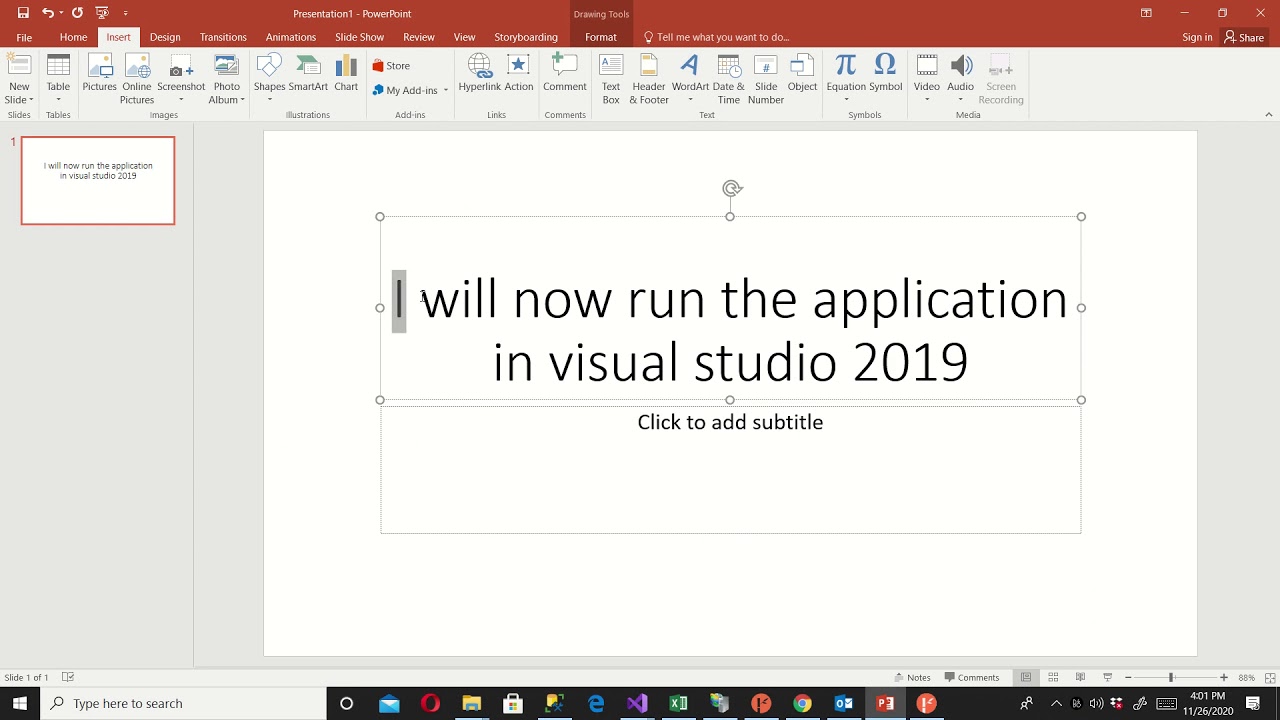The height and width of the screenshot is (720, 1280).
Task: Insert a Table
Action: tap(58, 79)
